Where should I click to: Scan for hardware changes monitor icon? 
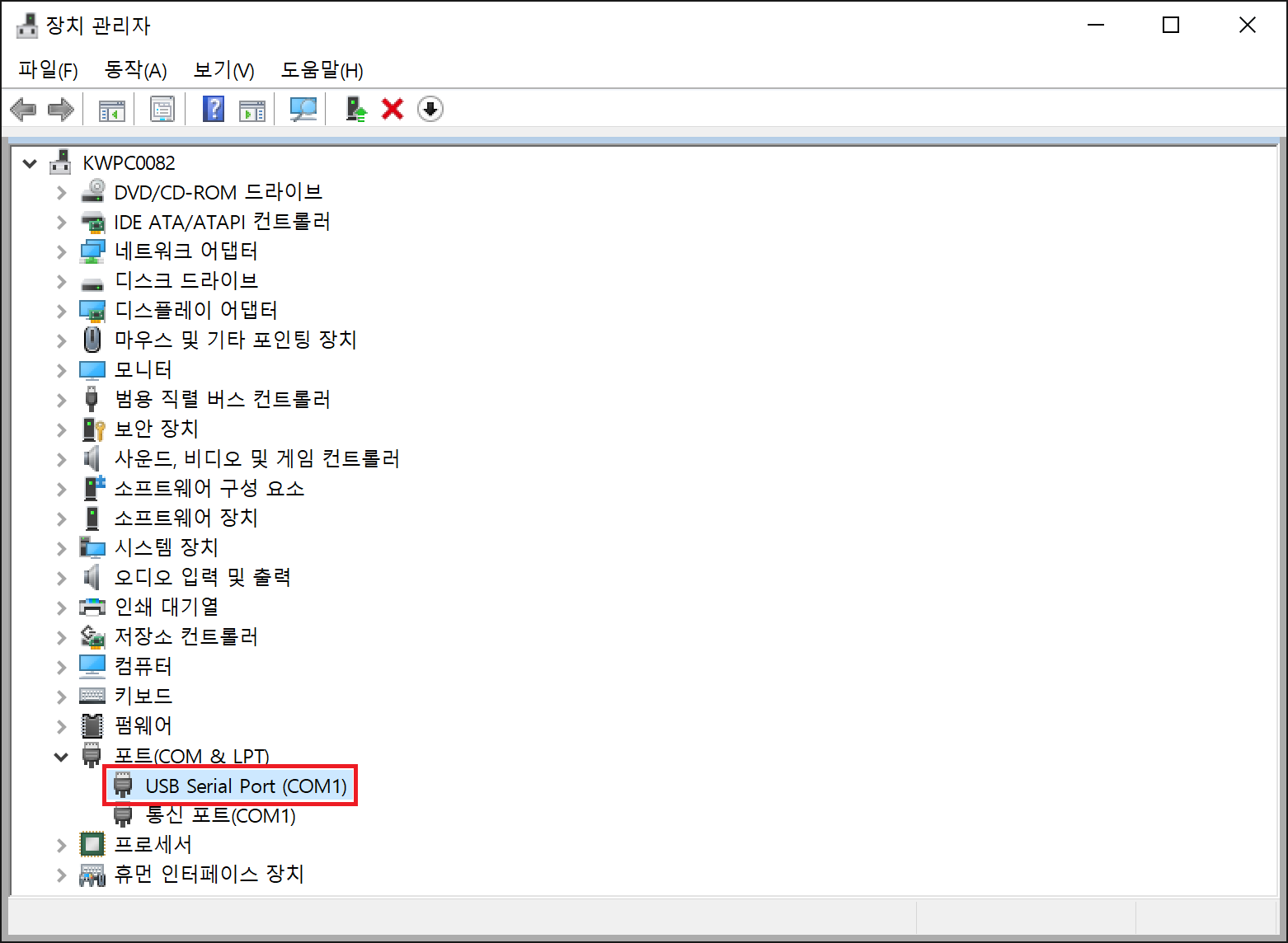[303, 109]
